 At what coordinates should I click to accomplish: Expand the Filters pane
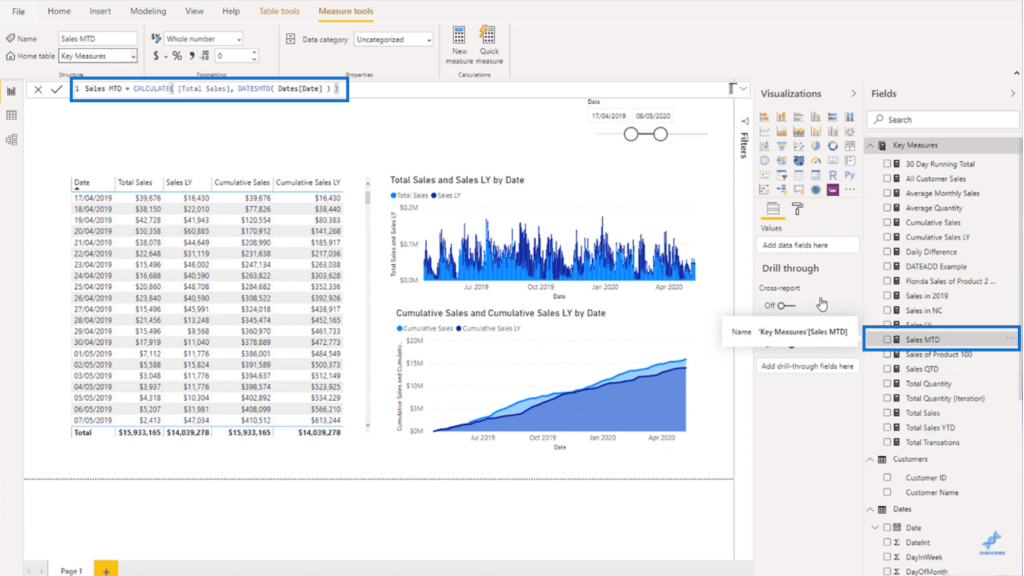744,121
